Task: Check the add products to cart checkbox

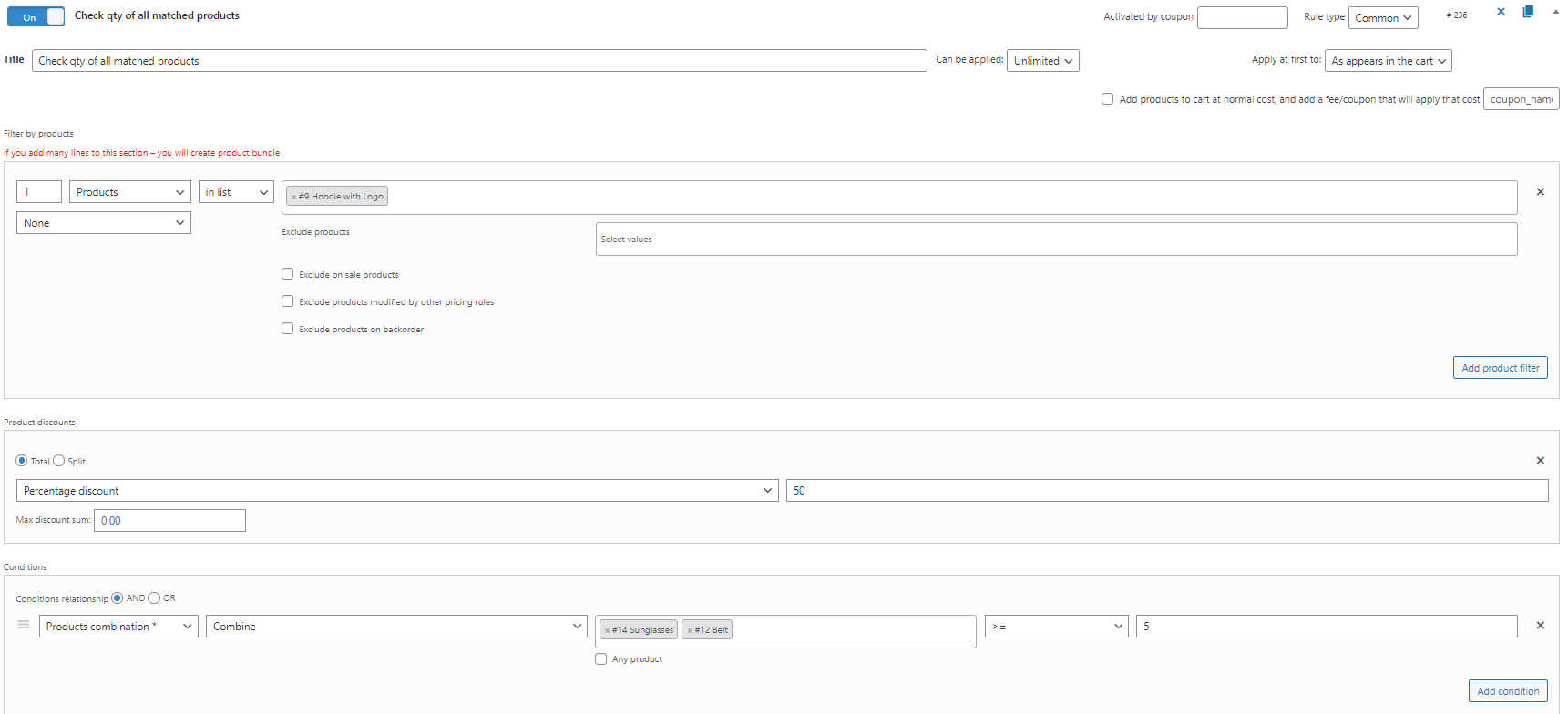Action: point(1107,99)
